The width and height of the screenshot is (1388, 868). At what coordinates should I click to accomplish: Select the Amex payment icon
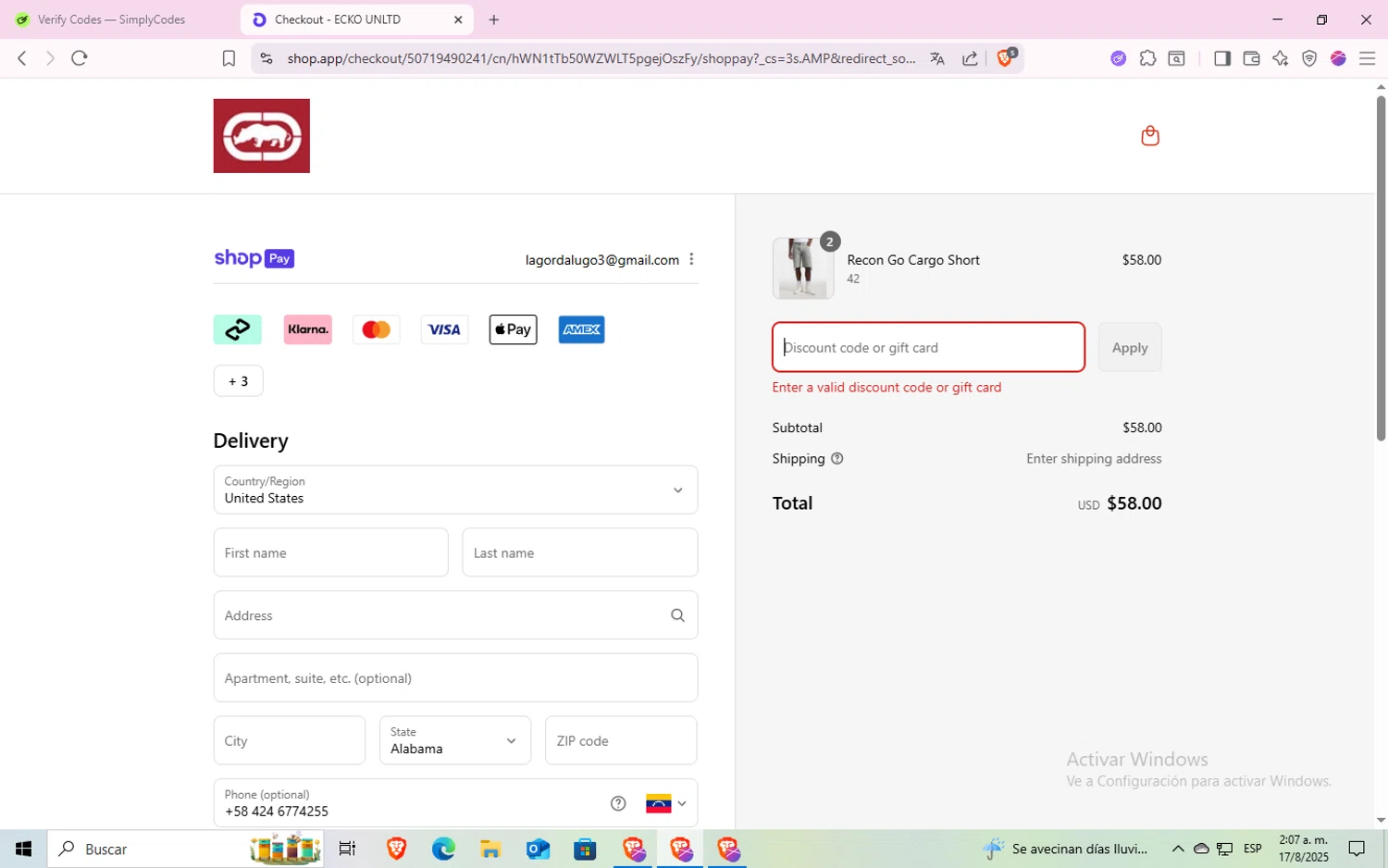(x=581, y=329)
